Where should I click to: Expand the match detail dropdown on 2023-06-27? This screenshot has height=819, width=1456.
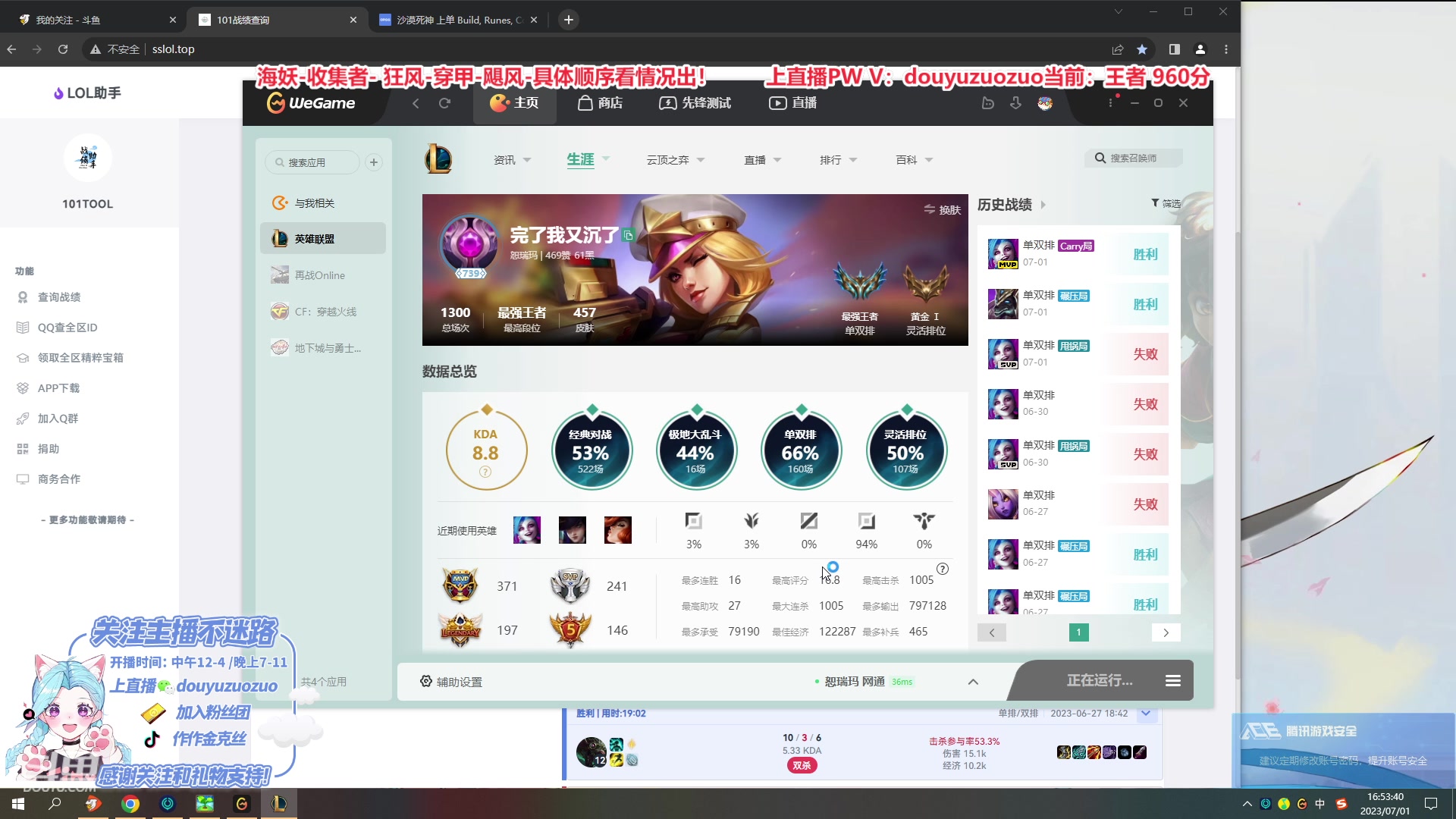[1147, 714]
